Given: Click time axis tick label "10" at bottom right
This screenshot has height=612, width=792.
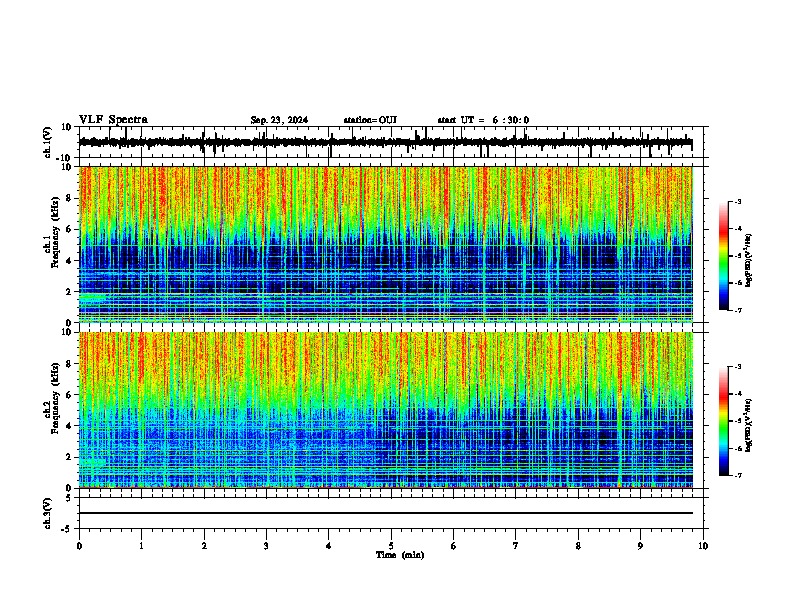Looking at the screenshot, I should click(x=703, y=546).
